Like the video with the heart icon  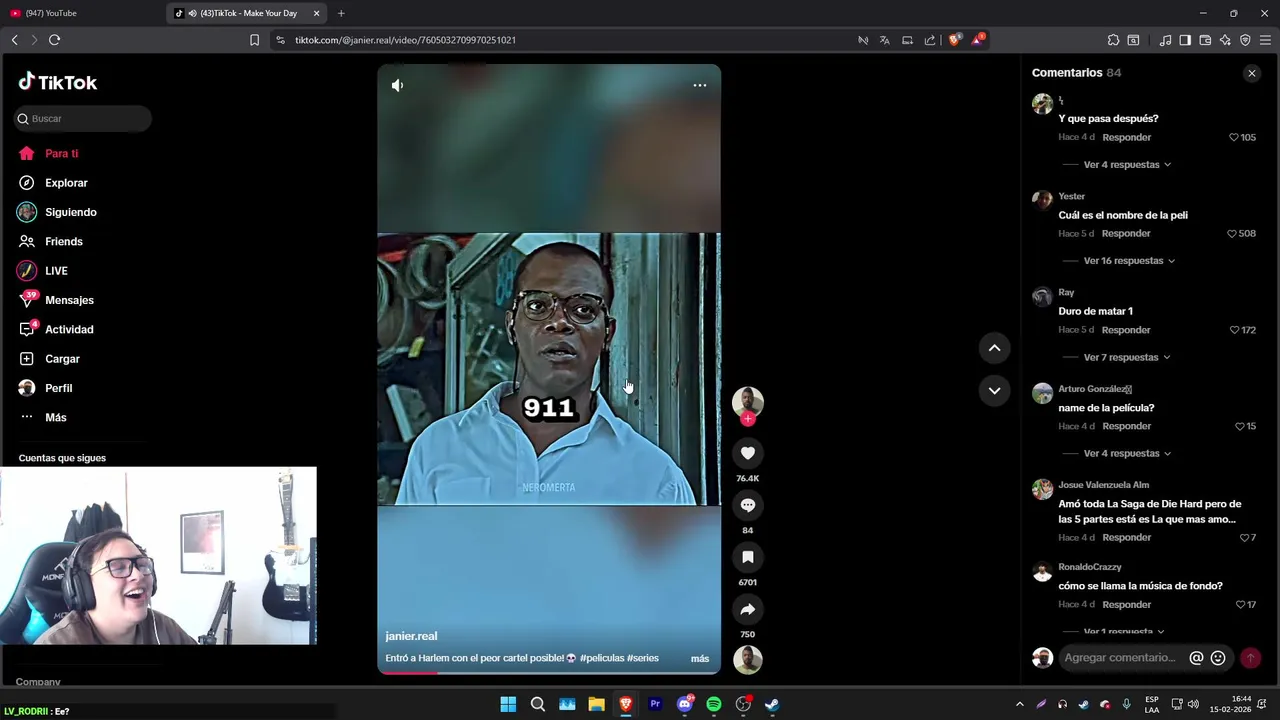point(748,453)
